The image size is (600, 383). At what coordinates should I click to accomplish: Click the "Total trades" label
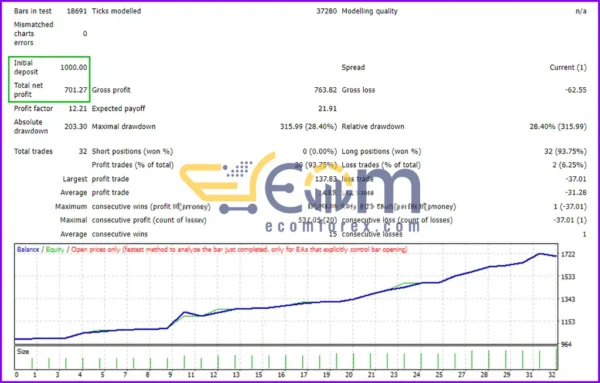tap(33, 151)
